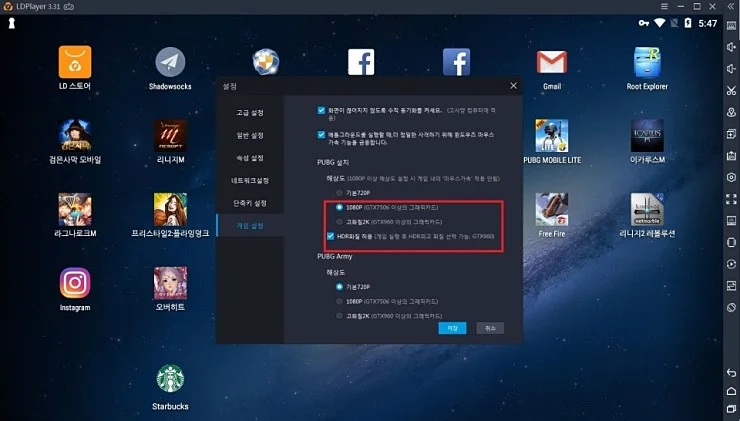
Task: Launch 프리스타일2:플라잉덩크
Action: coord(170,209)
